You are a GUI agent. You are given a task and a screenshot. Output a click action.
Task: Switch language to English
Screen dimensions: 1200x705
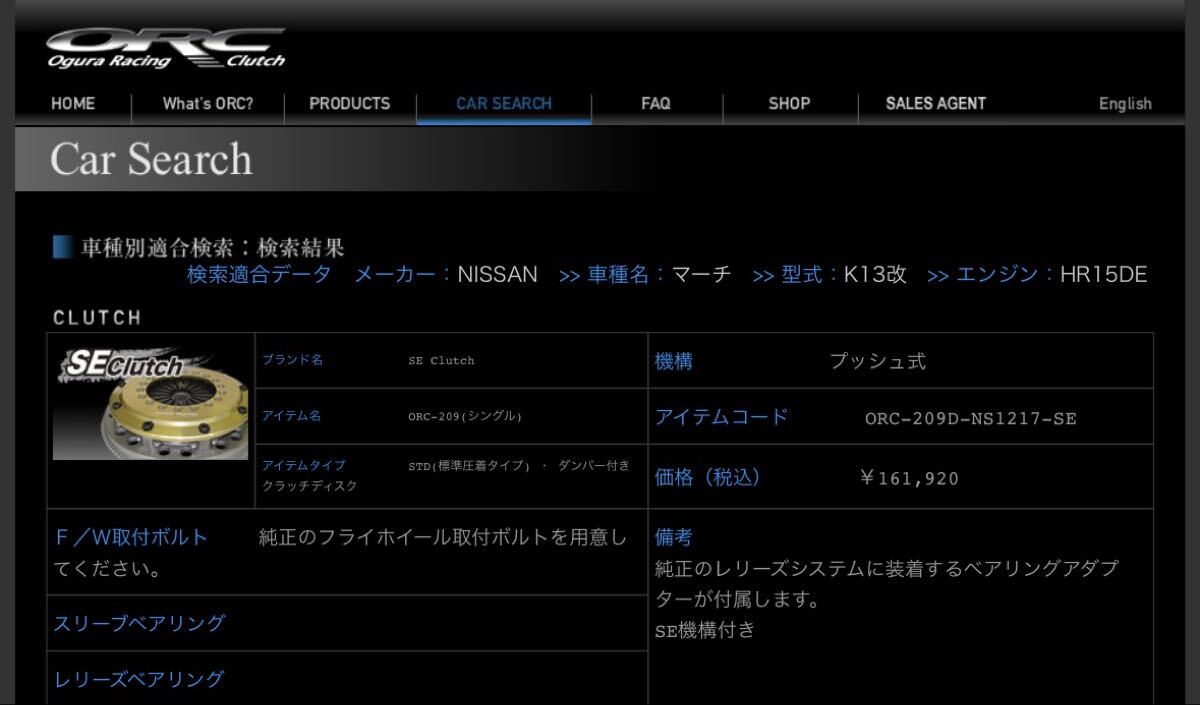pos(1125,104)
